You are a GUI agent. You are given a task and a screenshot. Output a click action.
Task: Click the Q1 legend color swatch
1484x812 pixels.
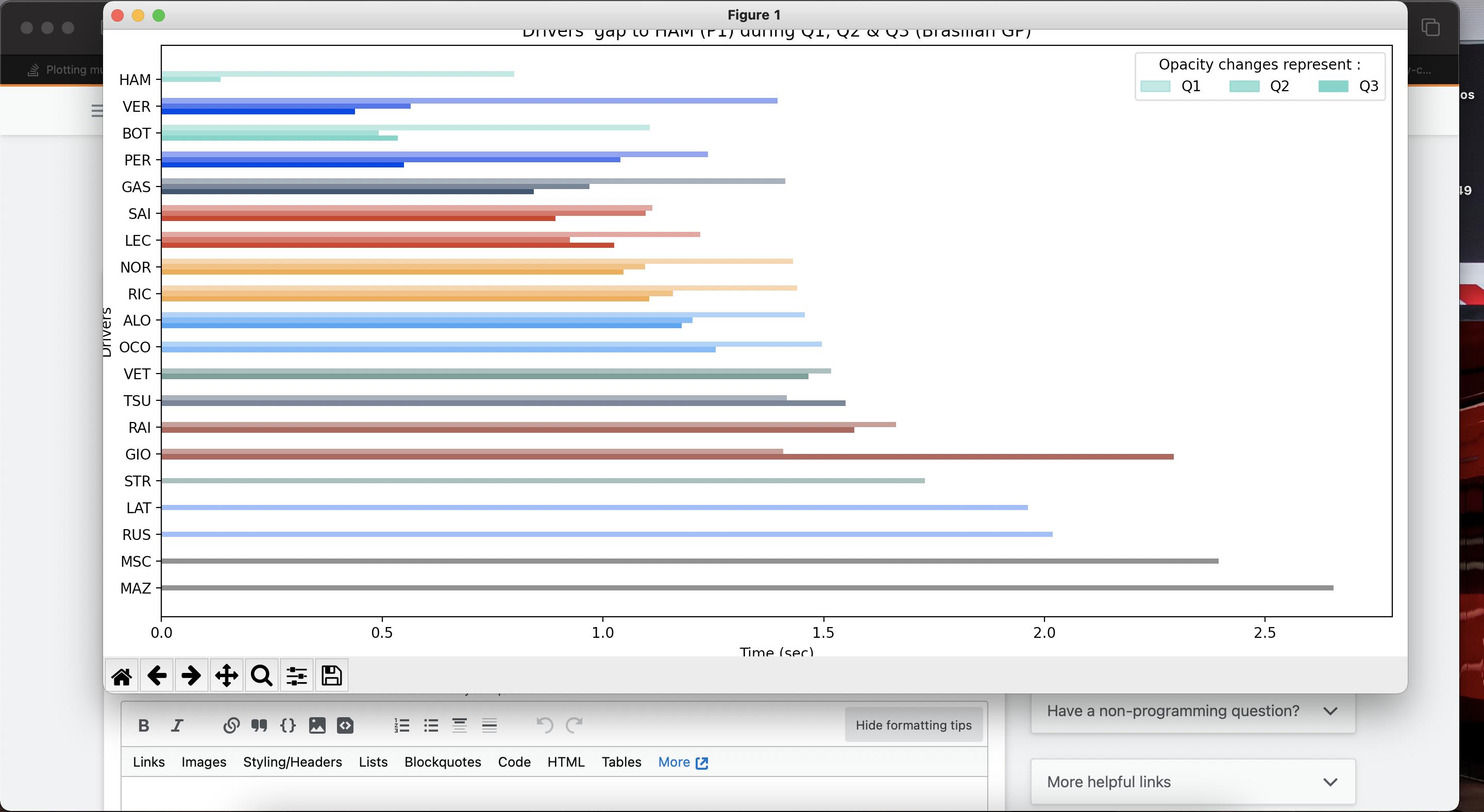[1155, 87]
